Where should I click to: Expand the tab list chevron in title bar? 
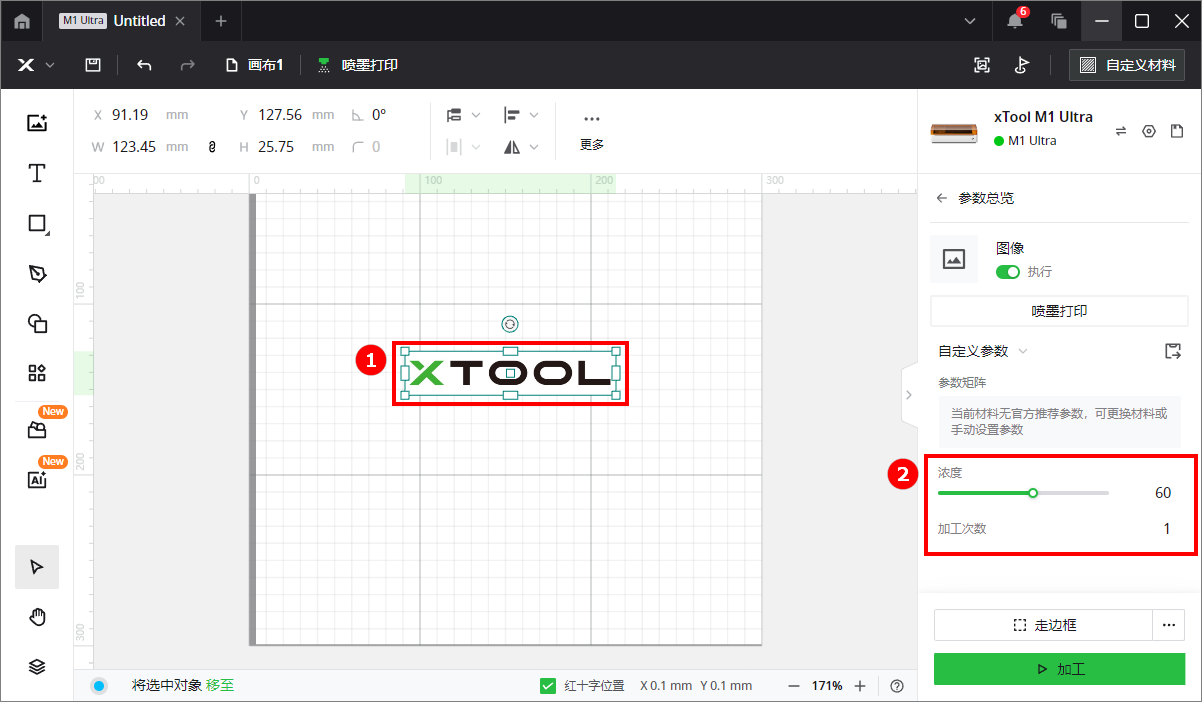(969, 21)
